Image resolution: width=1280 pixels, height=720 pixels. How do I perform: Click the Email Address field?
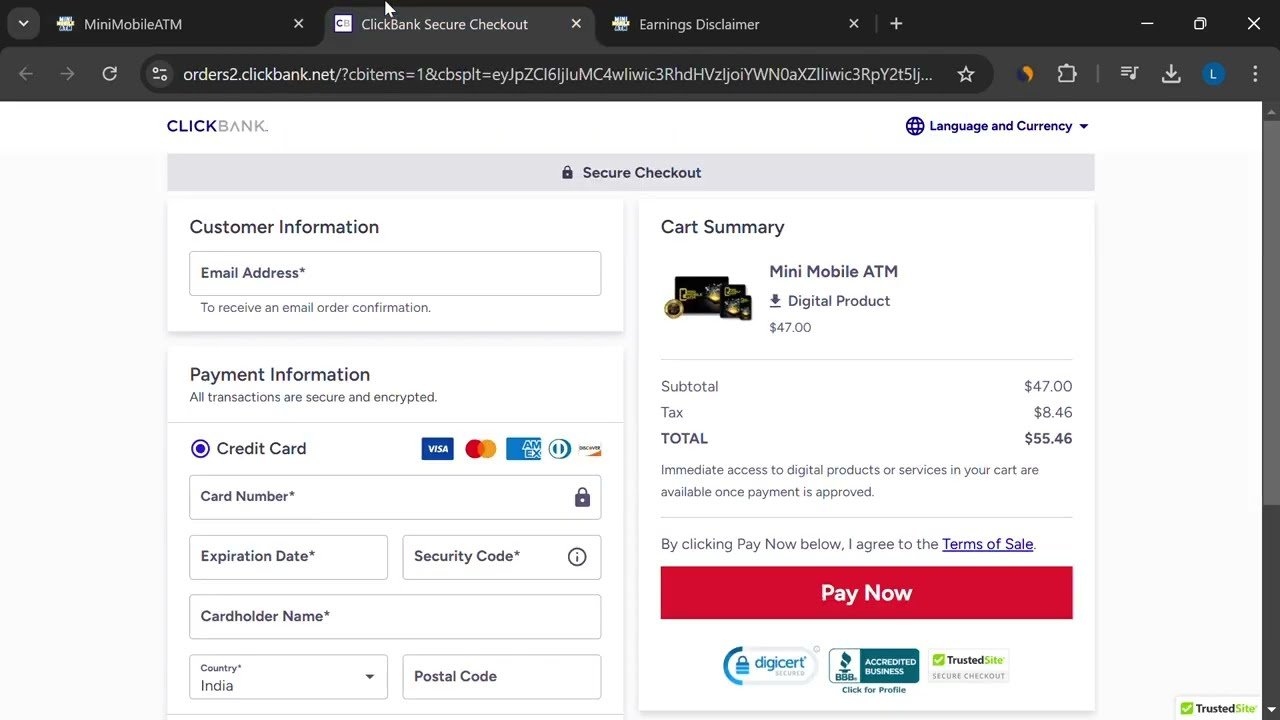coord(395,273)
